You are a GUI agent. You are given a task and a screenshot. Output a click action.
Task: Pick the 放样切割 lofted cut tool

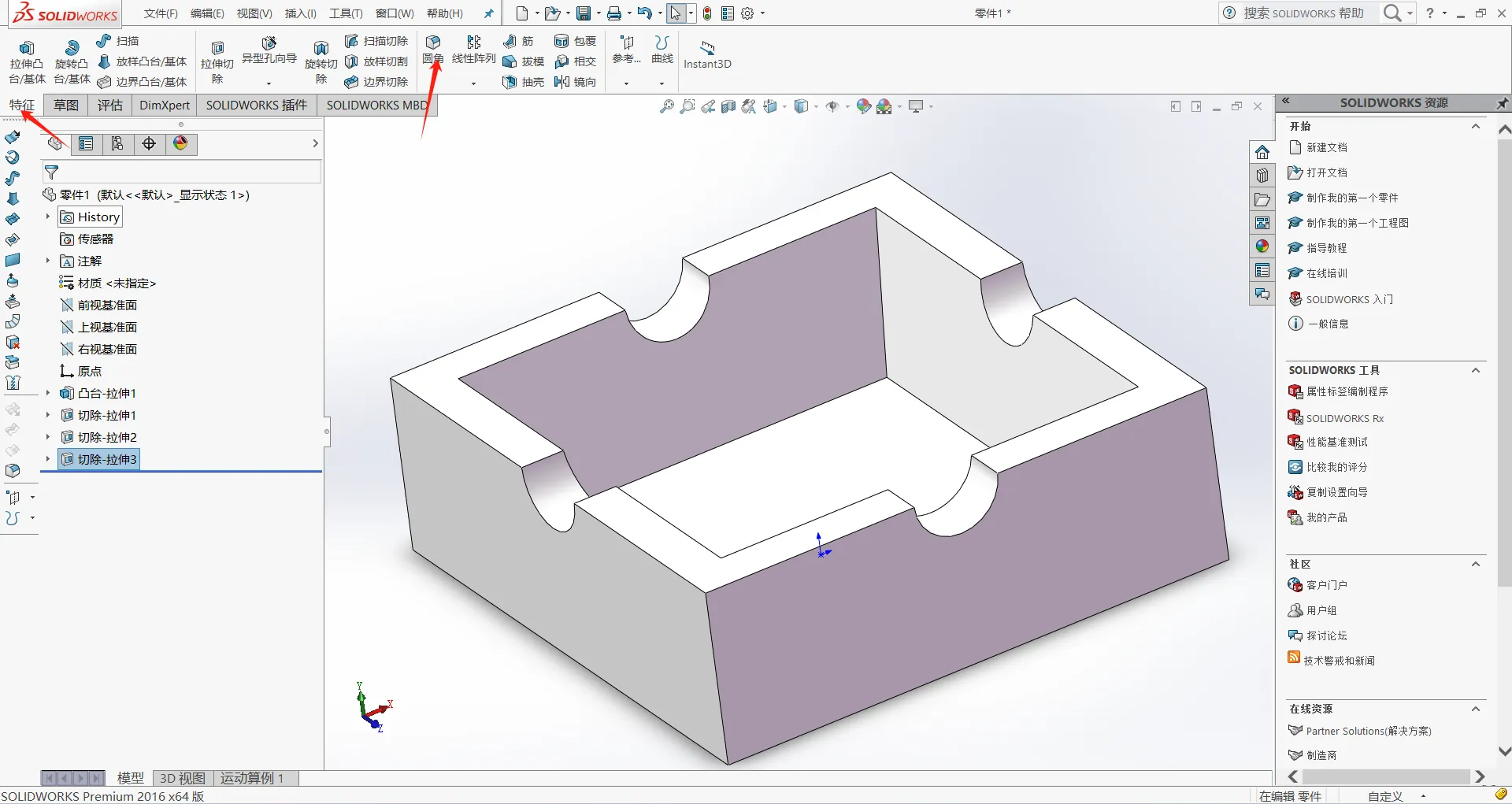(376, 61)
